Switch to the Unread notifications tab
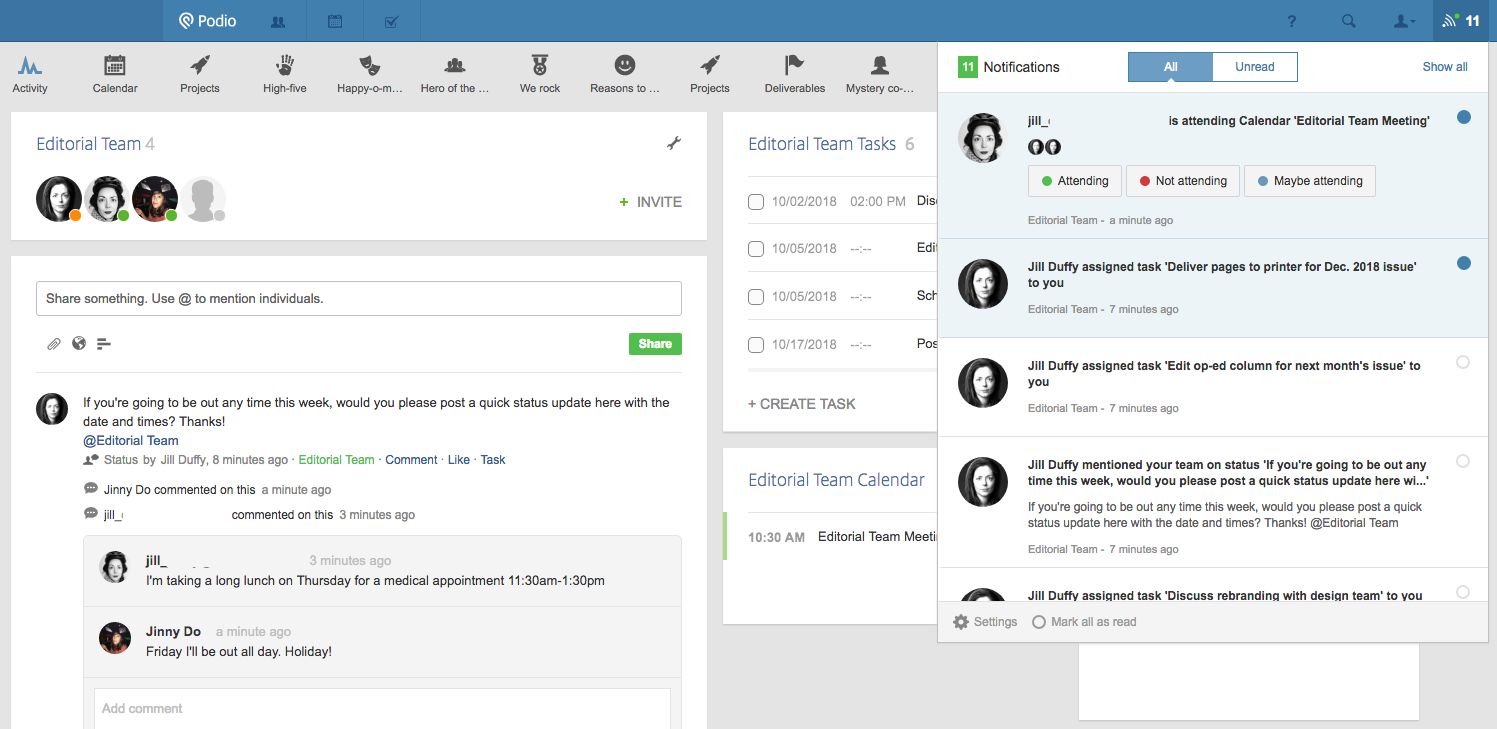 pos(1254,67)
